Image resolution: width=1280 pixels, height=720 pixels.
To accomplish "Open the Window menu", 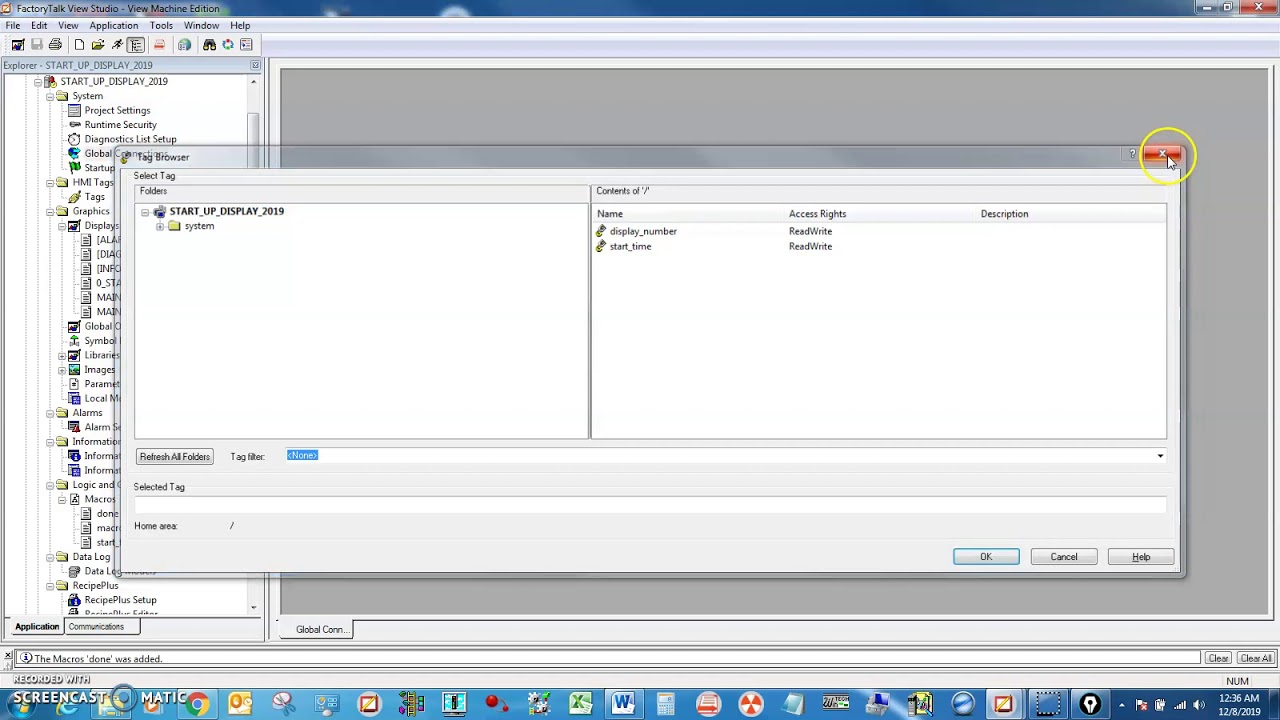I will tap(201, 25).
